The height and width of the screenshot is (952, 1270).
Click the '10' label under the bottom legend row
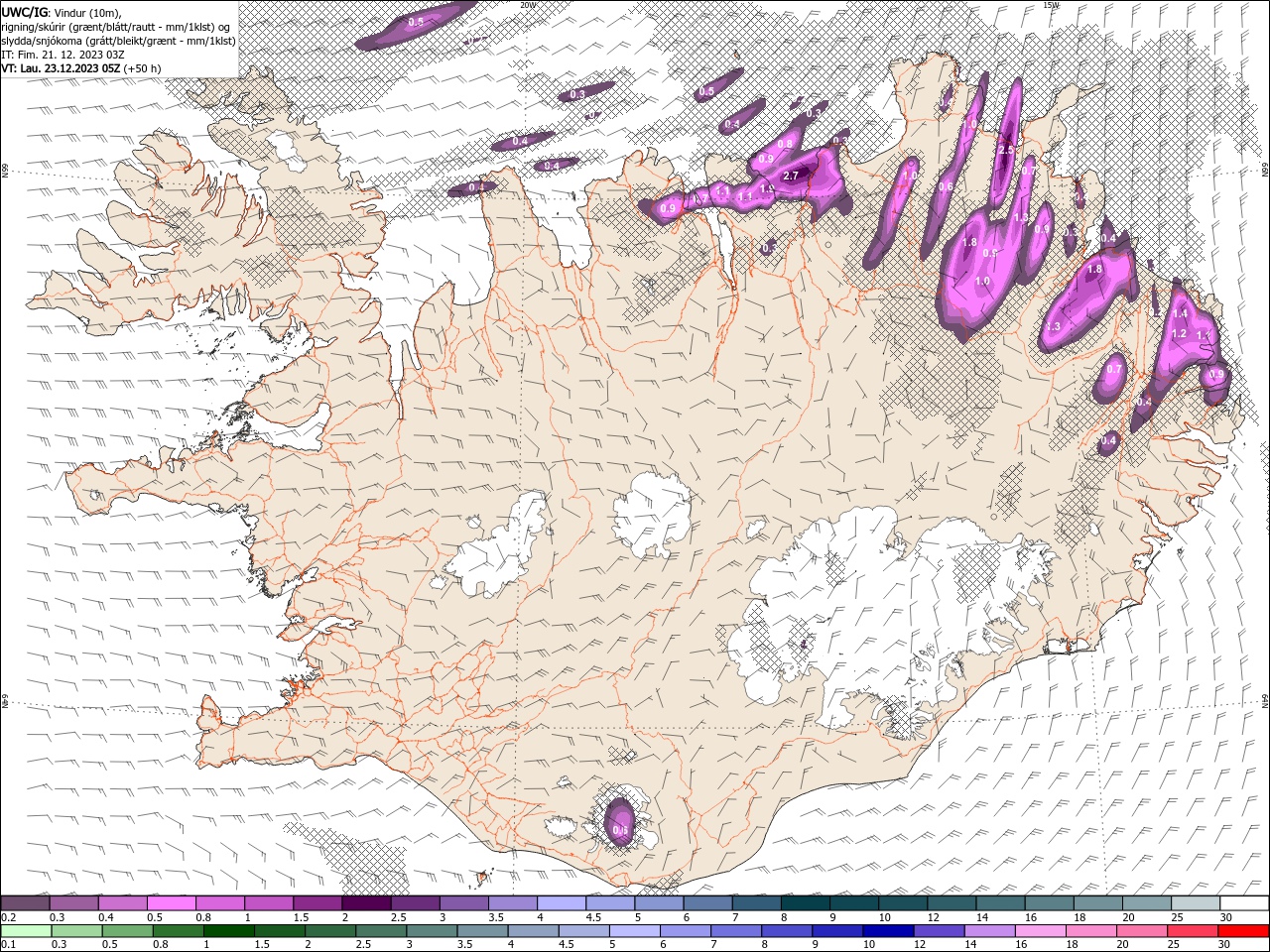coord(869,945)
